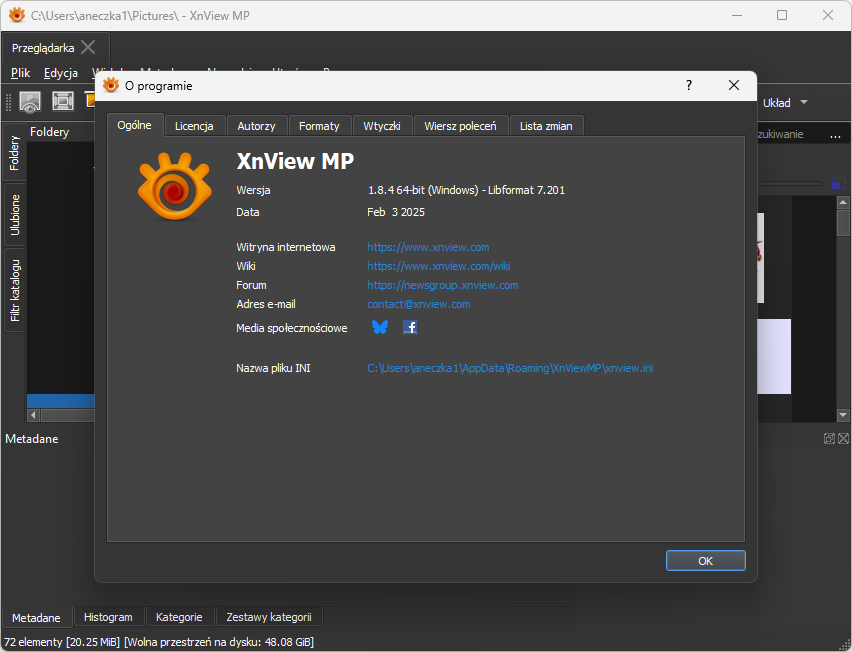Click the Witryna internetowa label

[286, 247]
